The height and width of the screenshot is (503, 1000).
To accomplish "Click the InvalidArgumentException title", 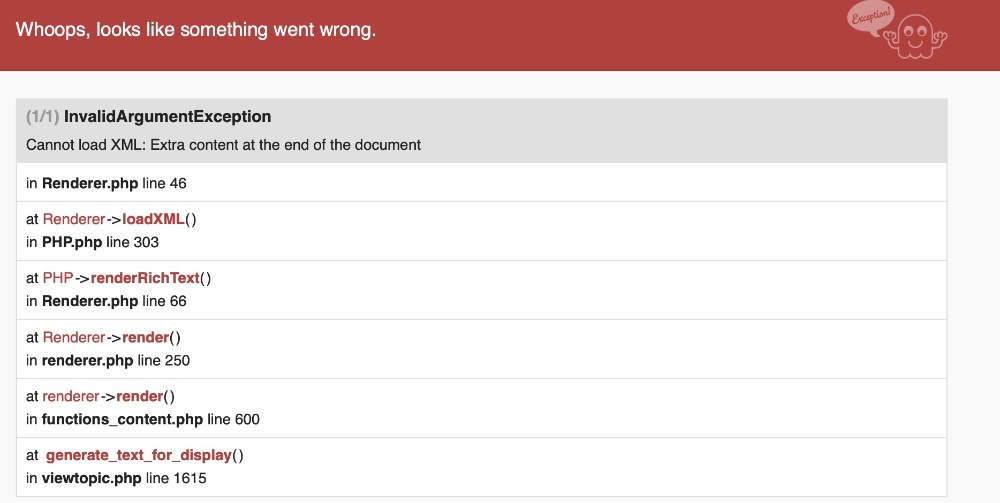I will point(167,117).
